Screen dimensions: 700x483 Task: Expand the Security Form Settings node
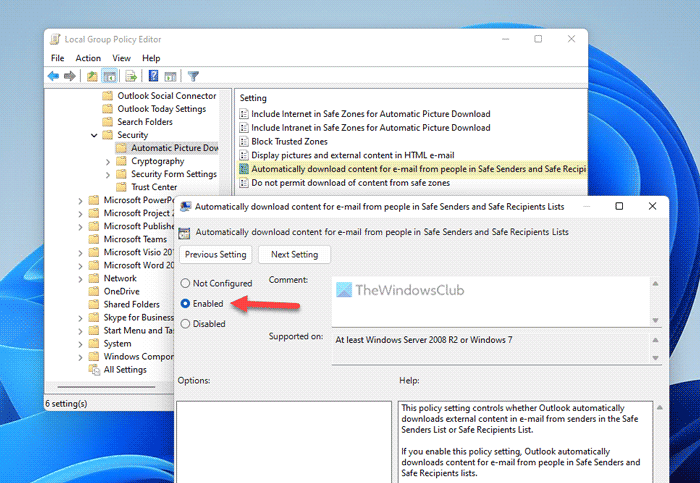[108, 175]
